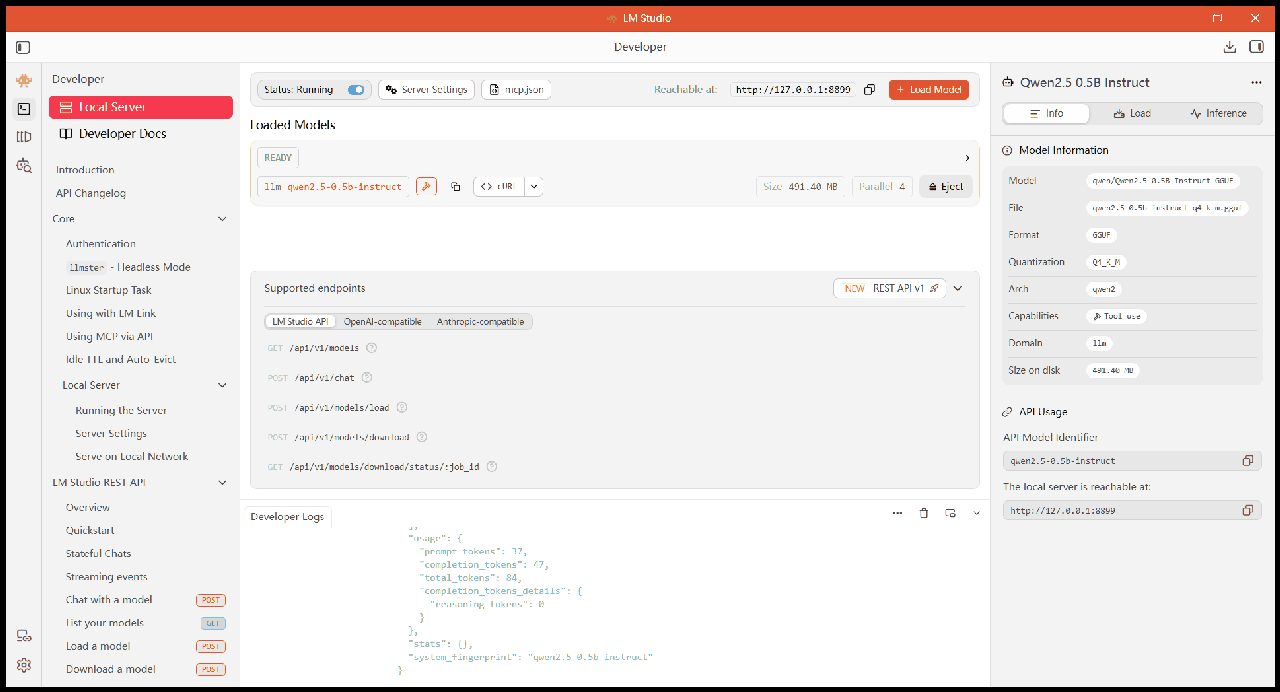Open Developer Logs three-dot options
The width and height of the screenshot is (1280, 692).
click(x=897, y=513)
